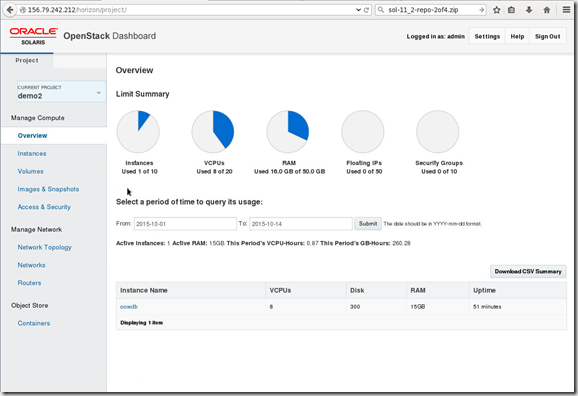Click the Object Store section heading
The width and height of the screenshot is (578, 396).
point(29,305)
